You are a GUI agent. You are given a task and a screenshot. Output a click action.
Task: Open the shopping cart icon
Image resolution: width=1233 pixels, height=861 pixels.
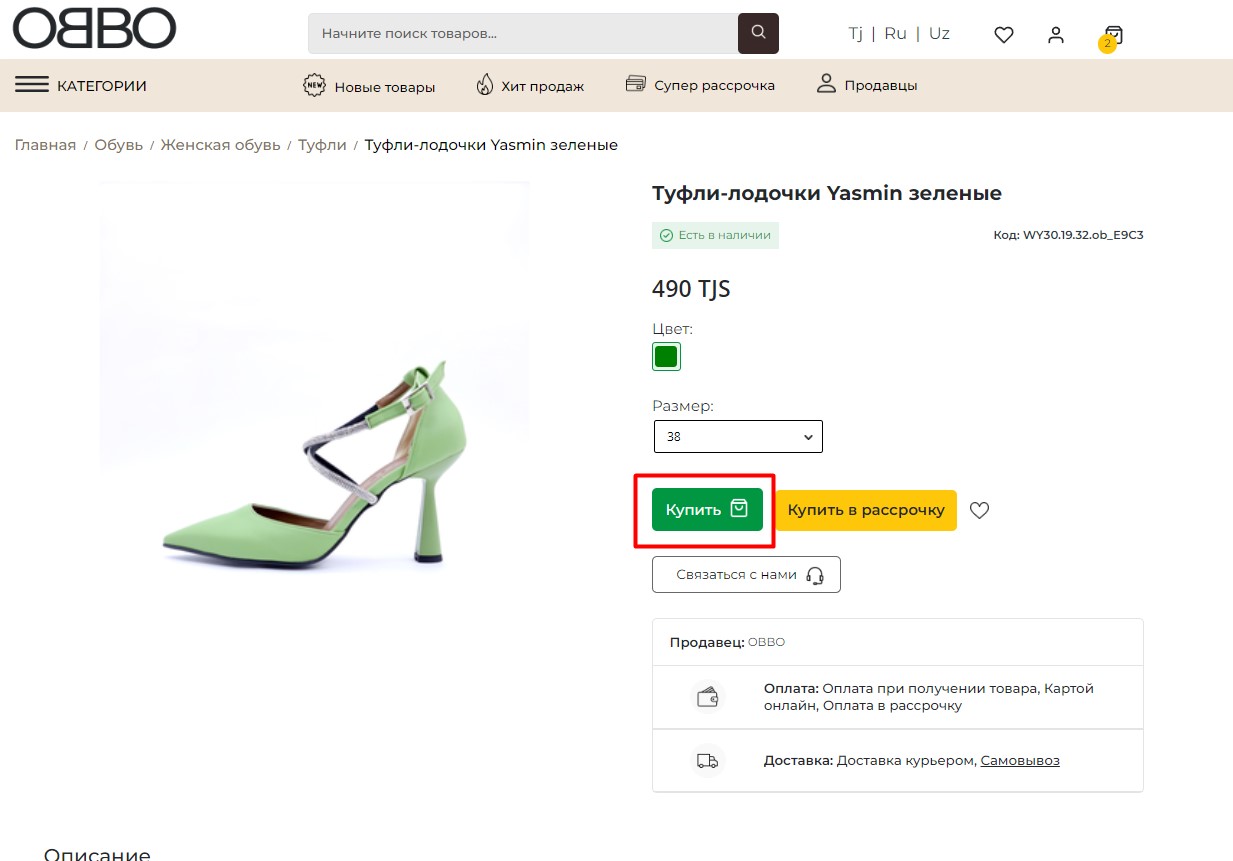coord(1113,36)
